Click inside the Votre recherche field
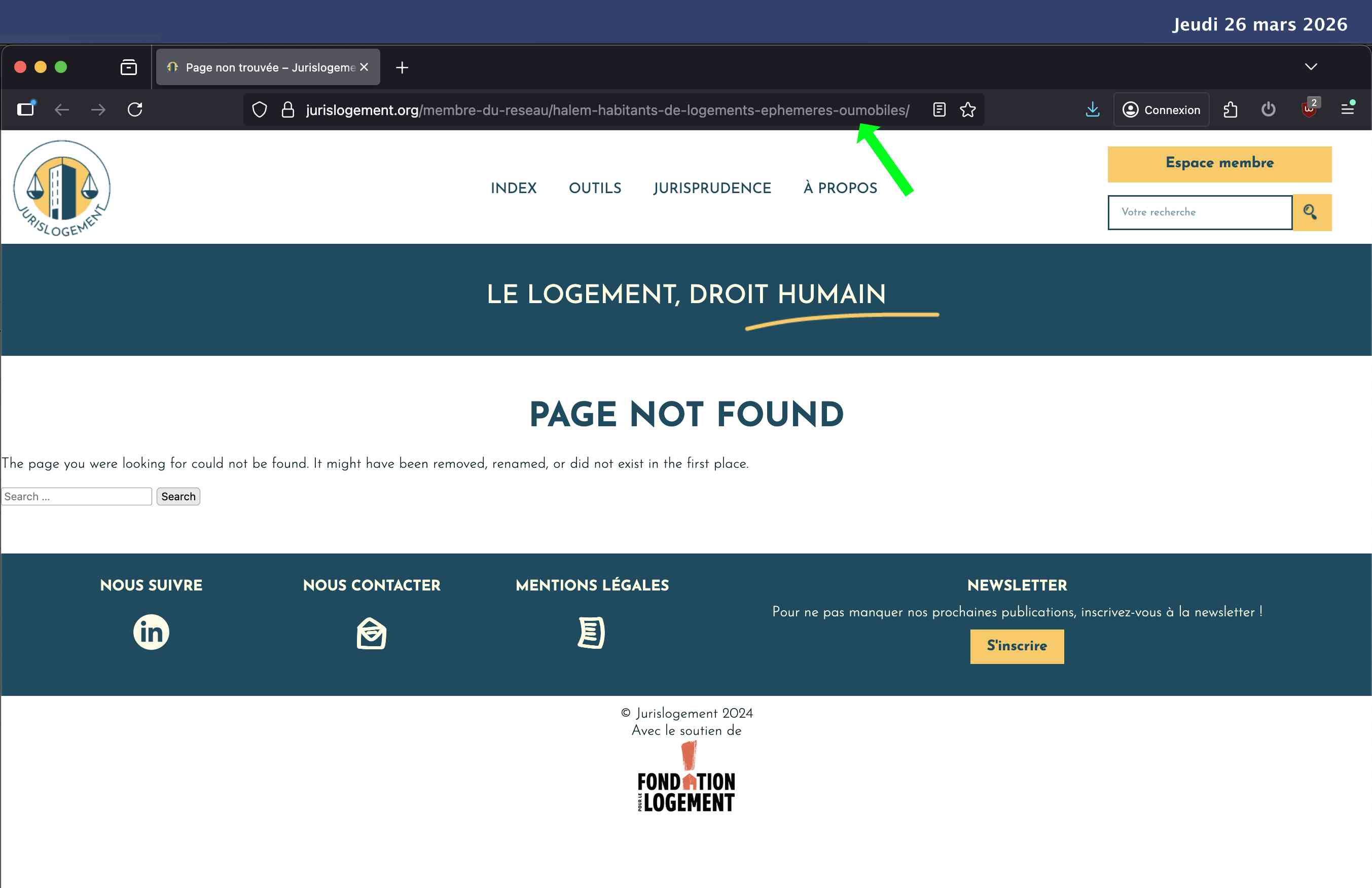The height and width of the screenshot is (888, 1372). click(1199, 212)
